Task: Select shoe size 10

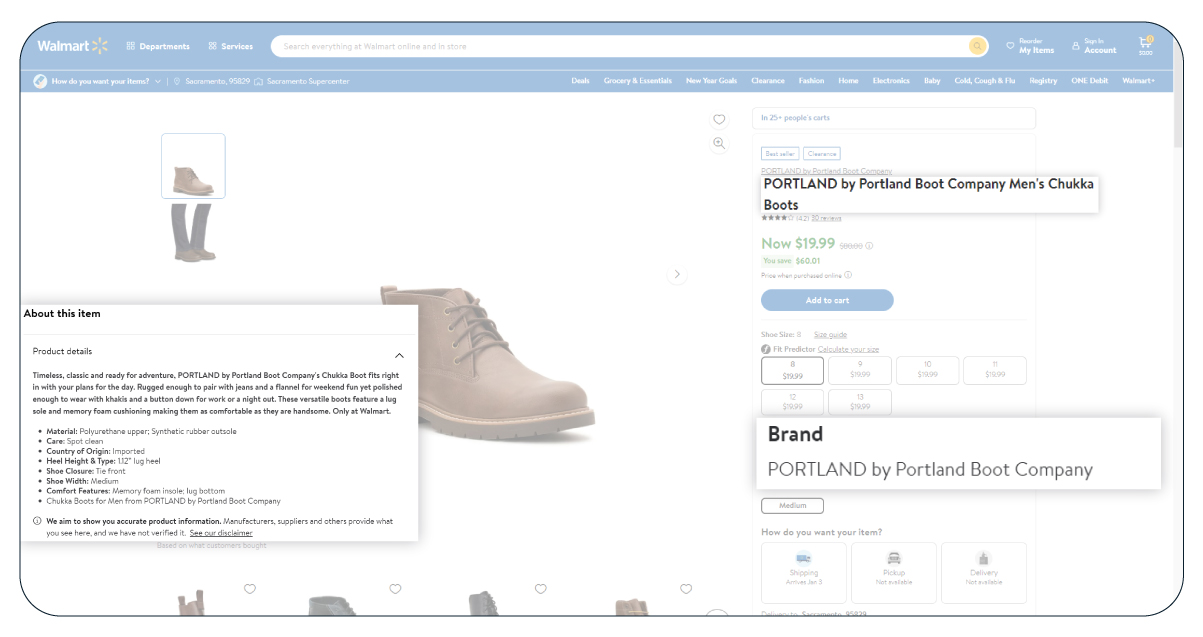Action: [927, 370]
